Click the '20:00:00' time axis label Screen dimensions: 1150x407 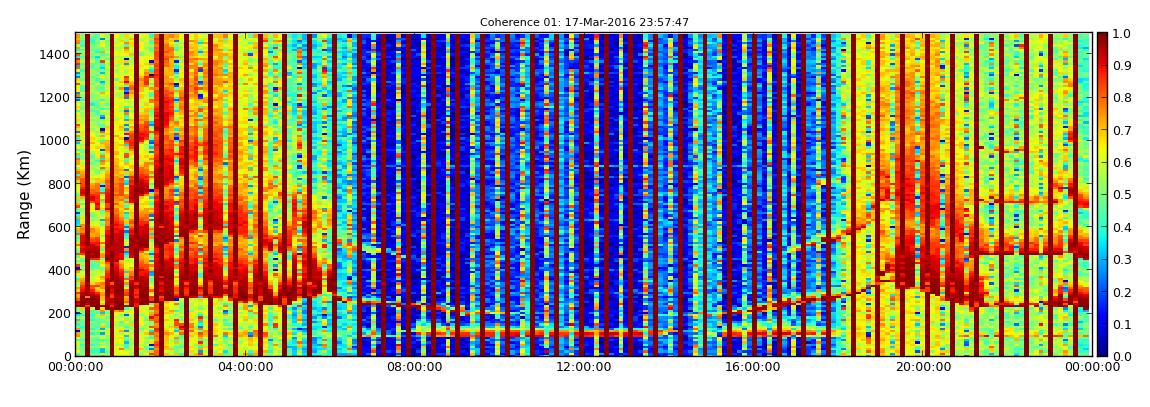coord(923,367)
